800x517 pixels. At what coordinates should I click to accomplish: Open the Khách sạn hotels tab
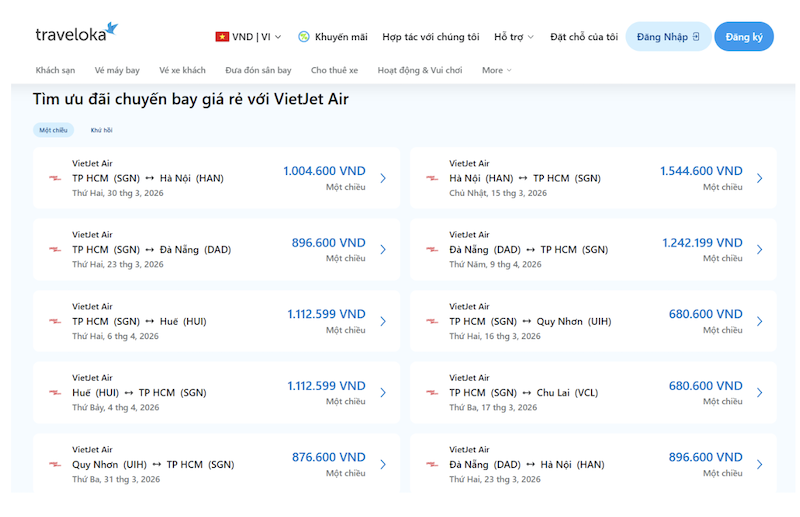pyautogui.click(x=55, y=70)
